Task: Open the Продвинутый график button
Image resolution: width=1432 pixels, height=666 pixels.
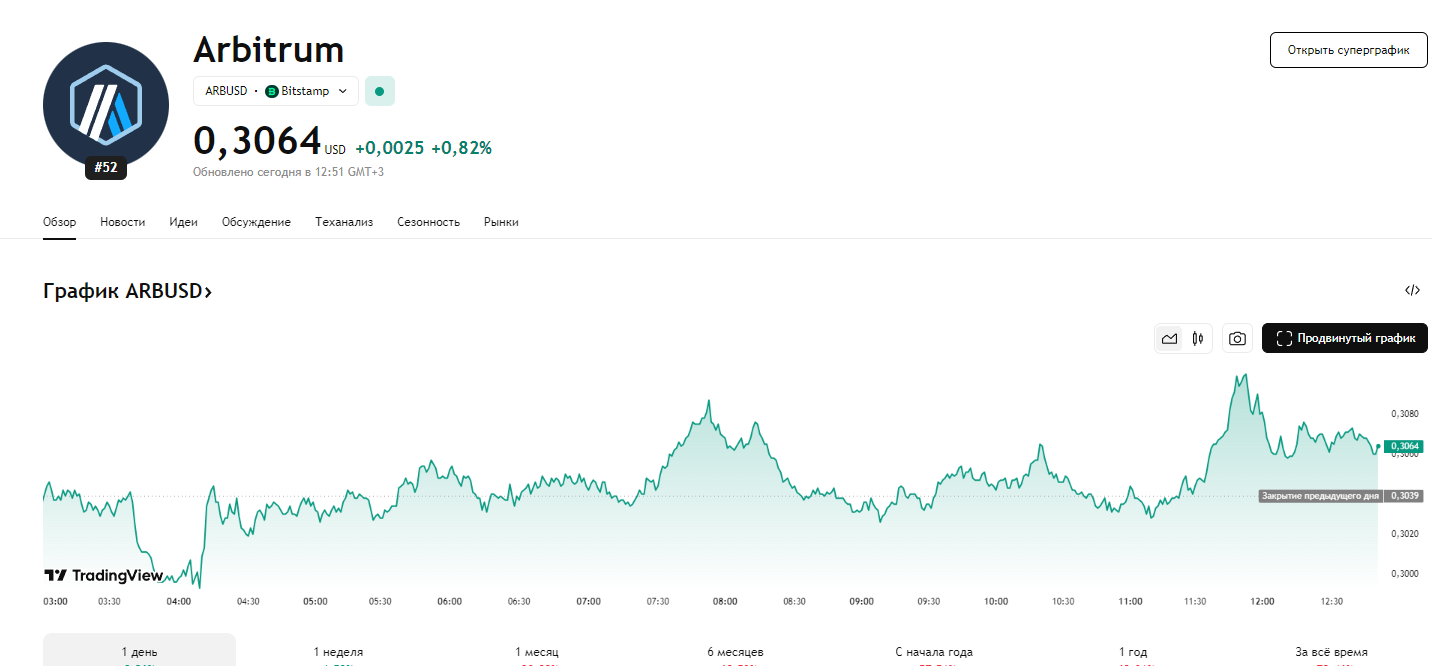Action: click(x=1345, y=339)
